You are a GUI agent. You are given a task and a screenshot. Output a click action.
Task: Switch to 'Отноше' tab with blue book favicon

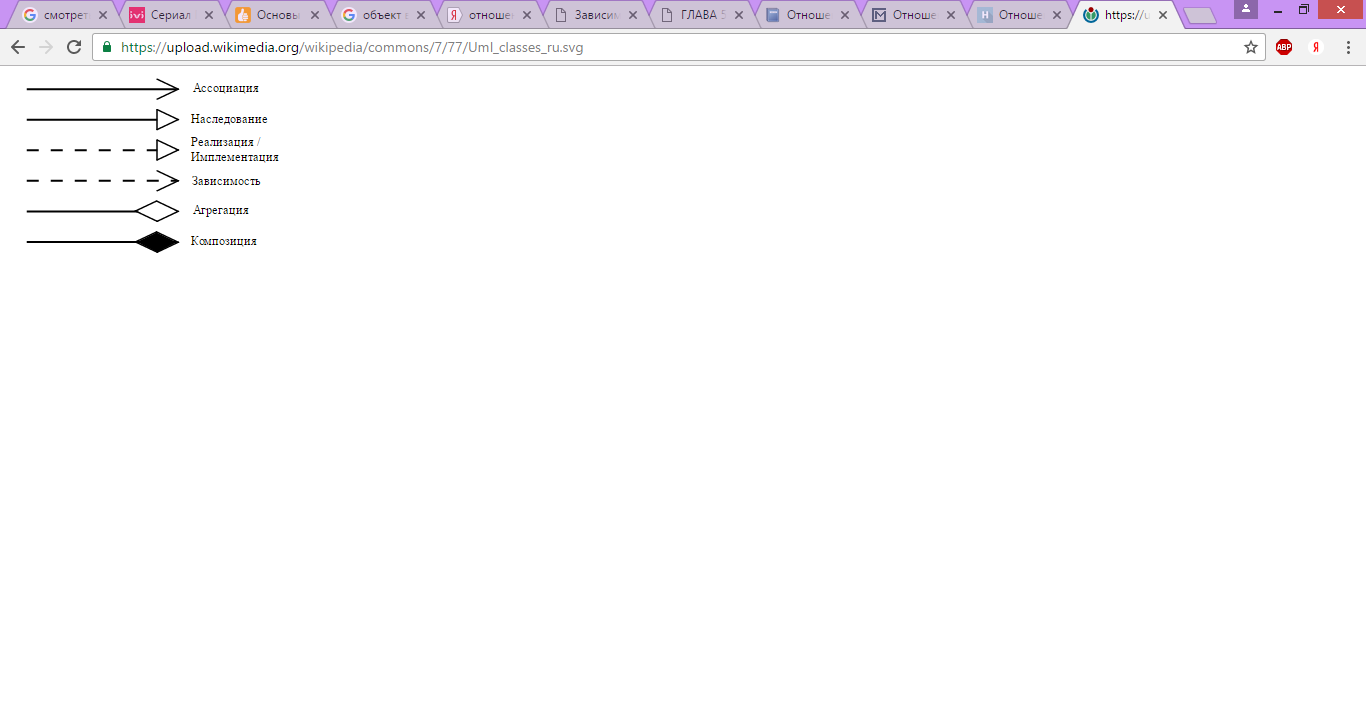pos(807,15)
